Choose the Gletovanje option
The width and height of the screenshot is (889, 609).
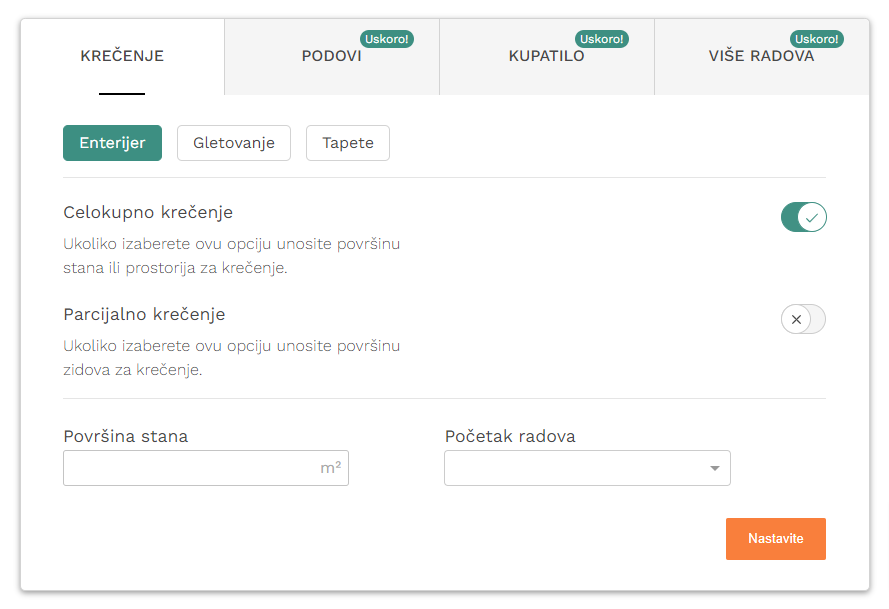point(234,143)
